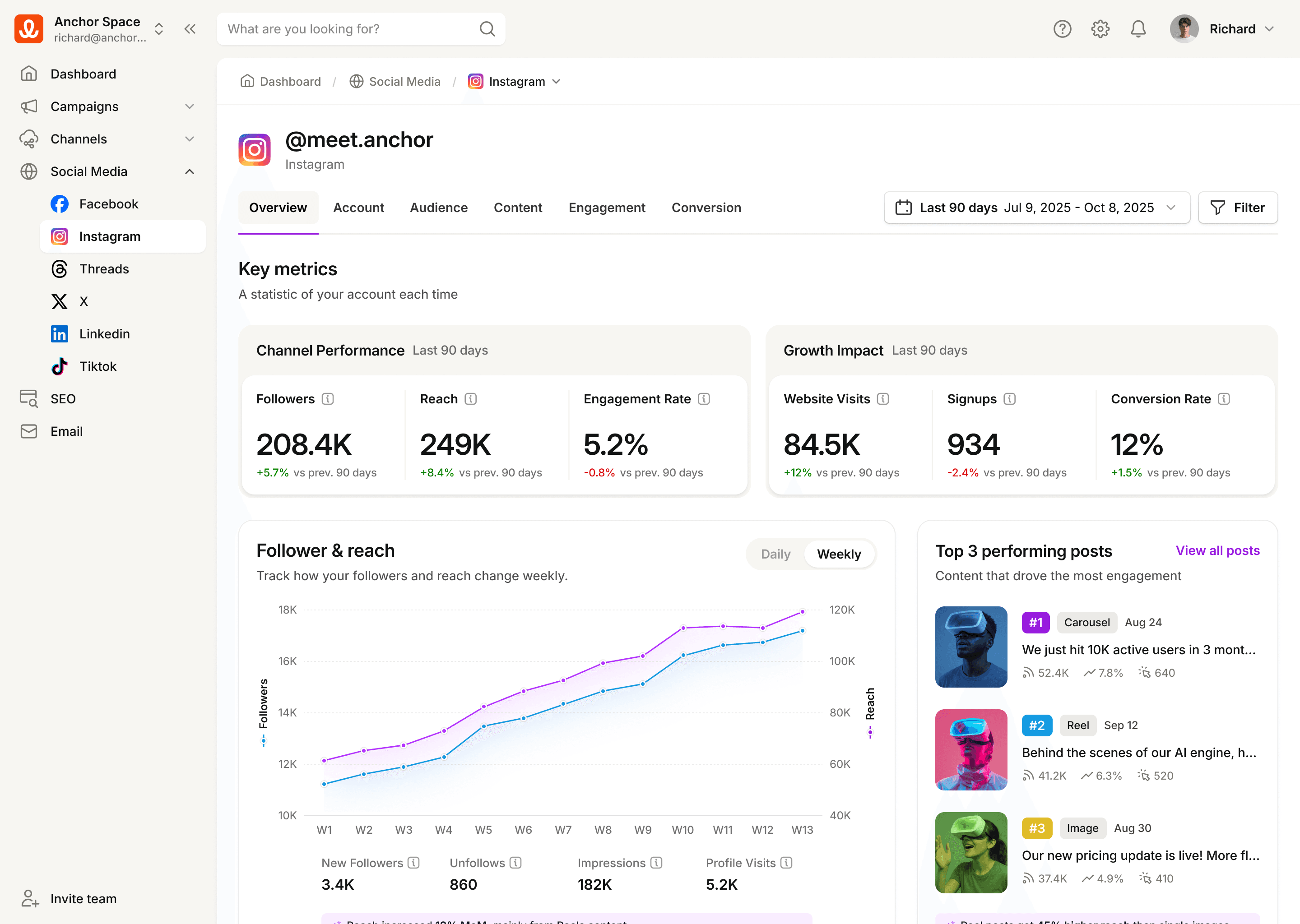Click the Tiktok sidebar icon
This screenshot has width=1300, height=924.
60,366
